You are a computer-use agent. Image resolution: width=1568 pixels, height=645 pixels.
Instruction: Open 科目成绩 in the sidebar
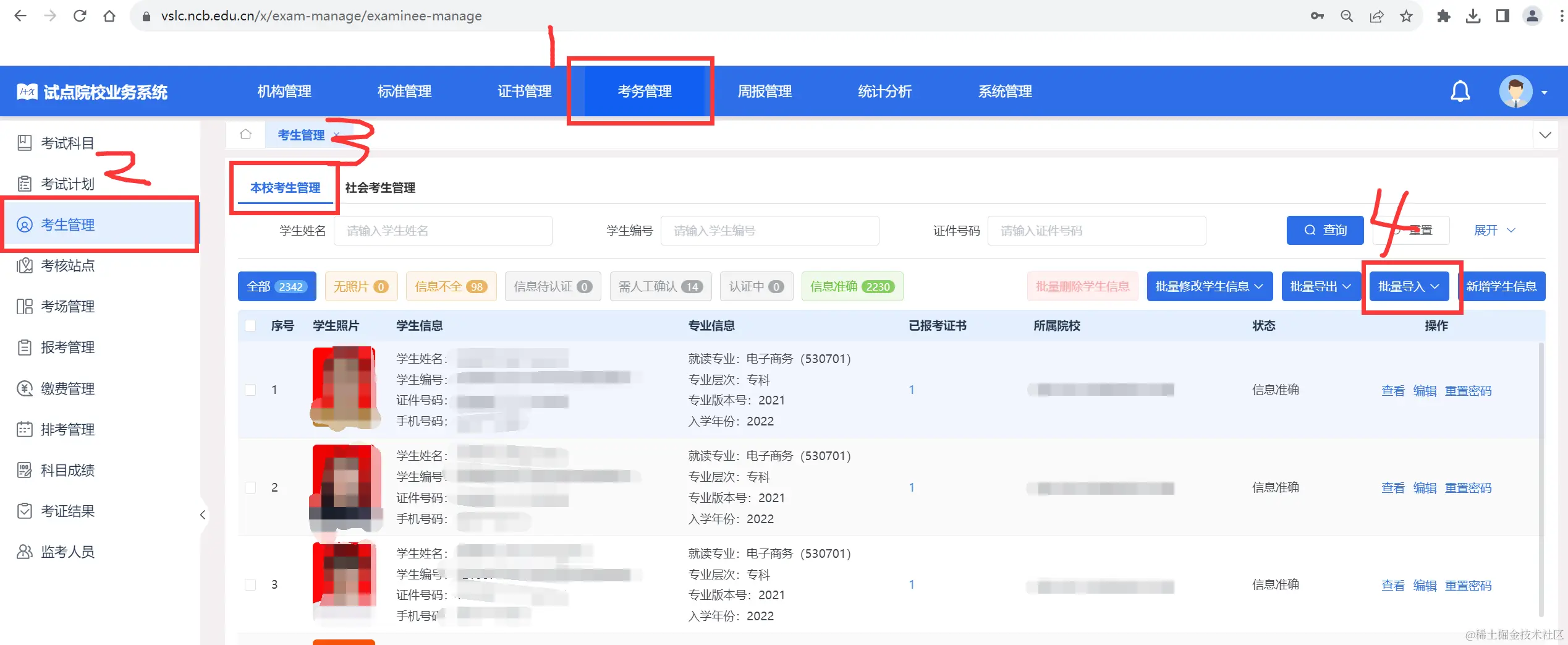(x=100, y=470)
